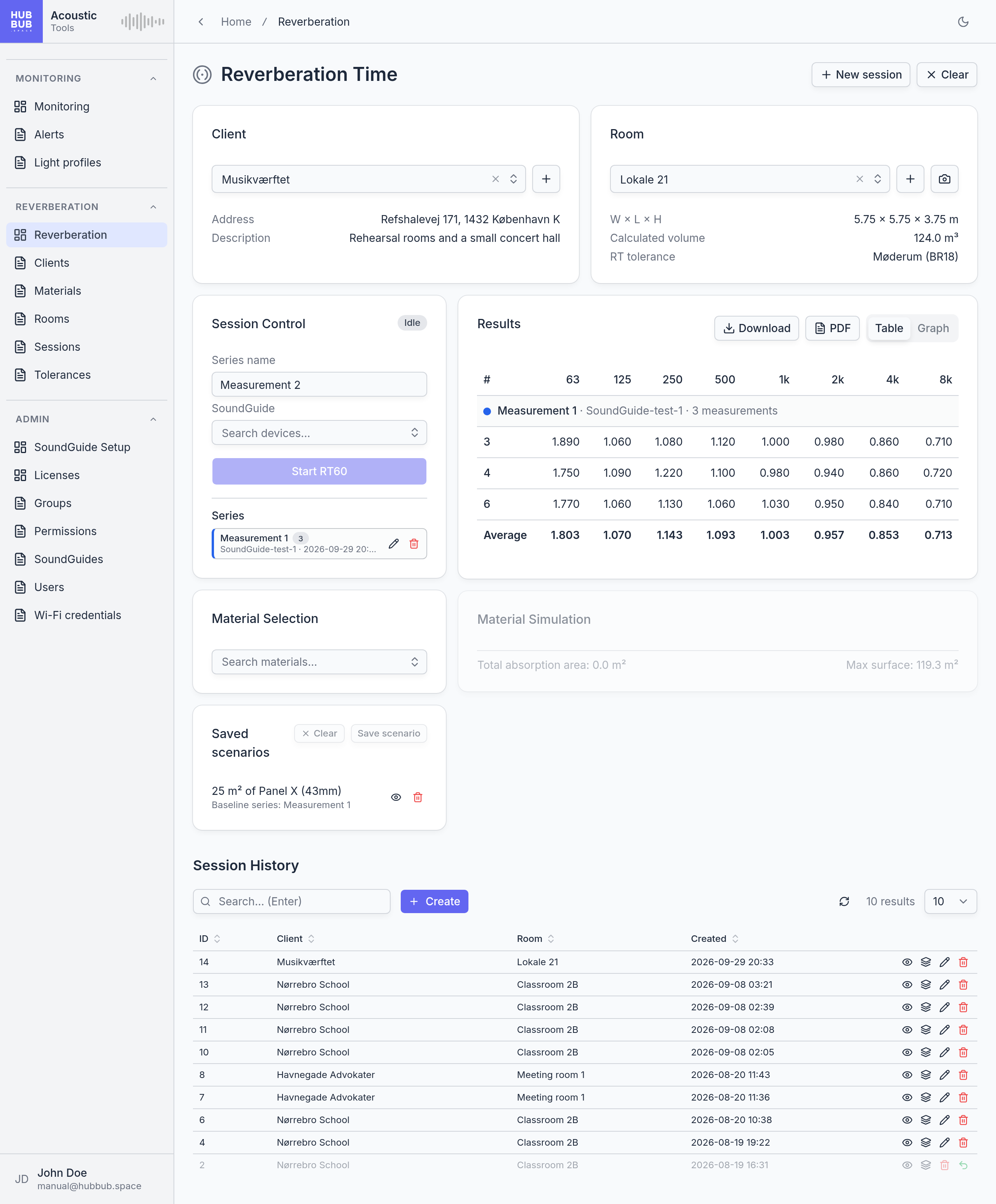The width and height of the screenshot is (996, 1204).
Task: Collapse the Monitoring sidebar section
Action: click(153, 79)
